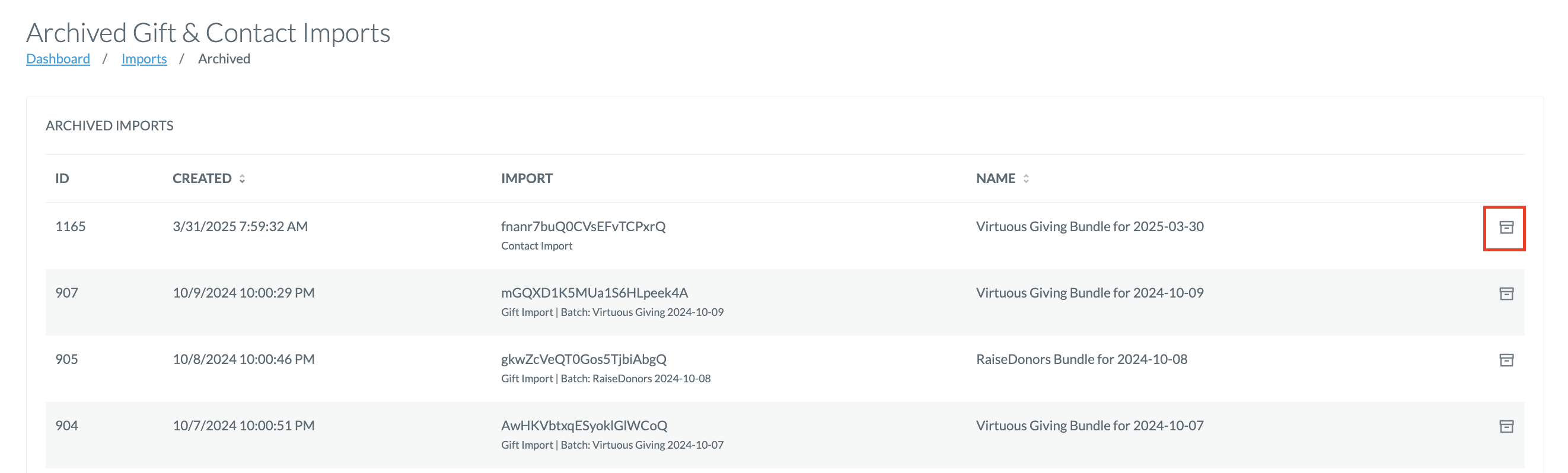This screenshot has width=1568, height=473.
Task: Select import mGQXD1K5MUa1S6HLpeek4A
Action: (594, 293)
